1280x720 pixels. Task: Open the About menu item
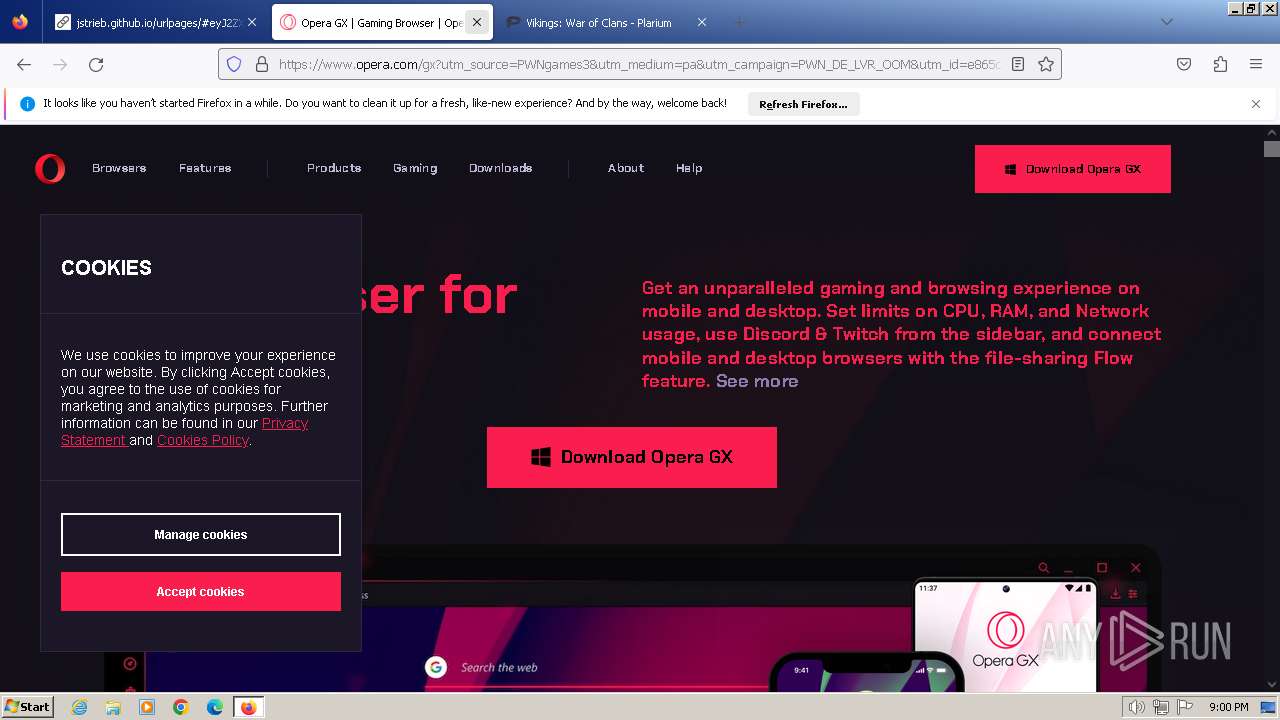(626, 168)
